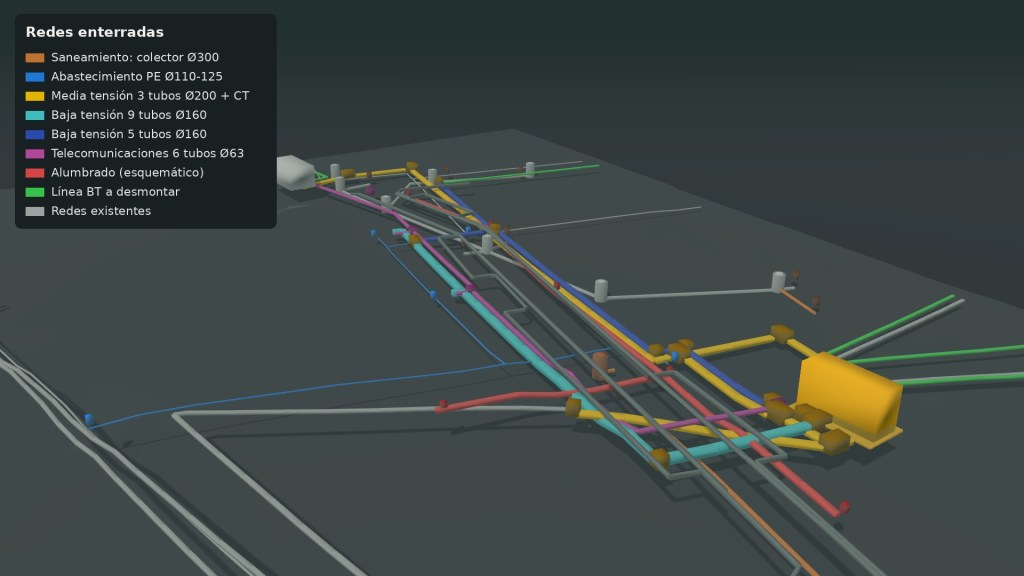
Task: Select 'Baja tensión 5 tubos Ø160' legend text
Action: [x=129, y=135]
